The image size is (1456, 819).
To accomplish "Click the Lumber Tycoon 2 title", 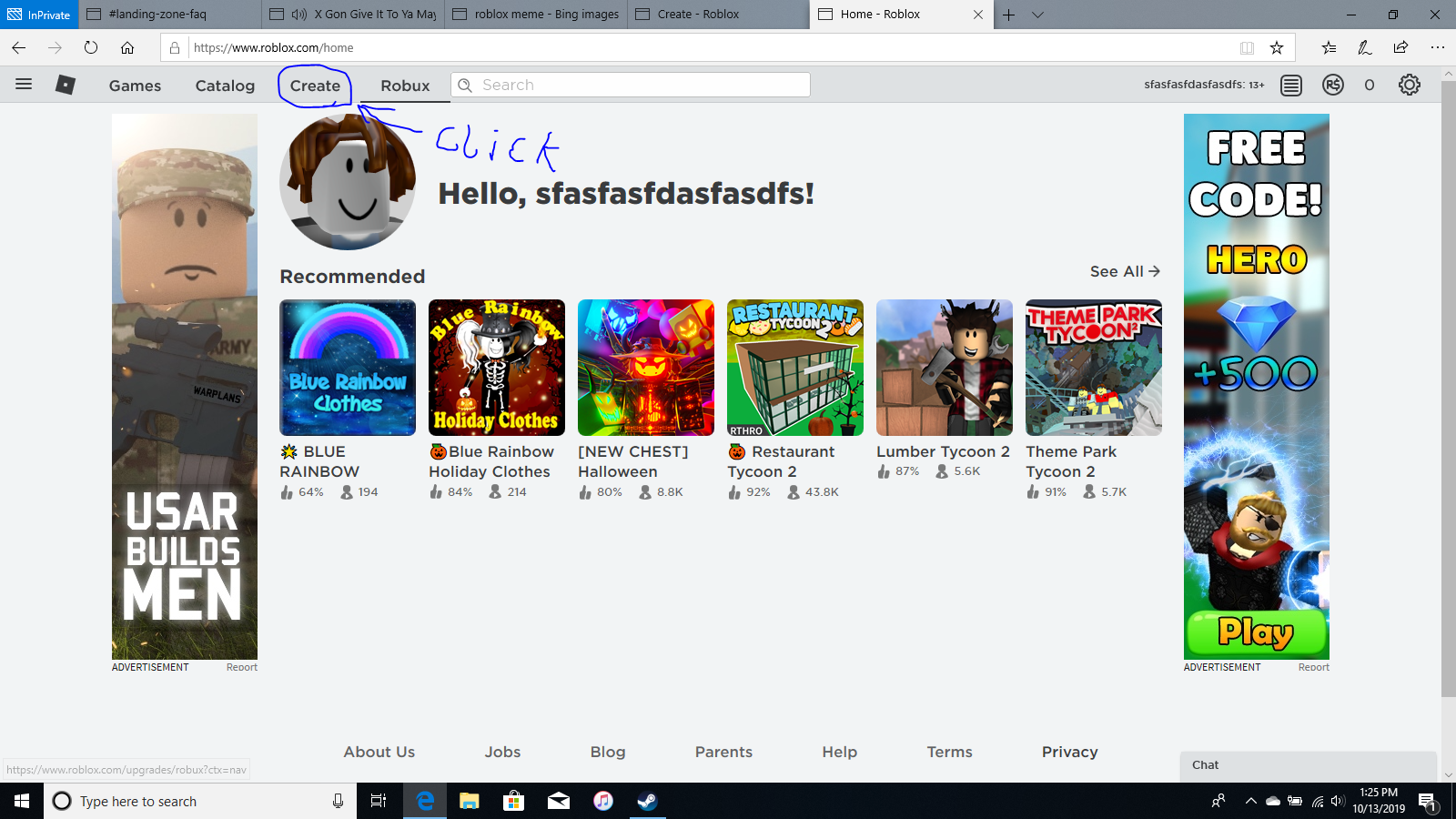I will pos(943,451).
